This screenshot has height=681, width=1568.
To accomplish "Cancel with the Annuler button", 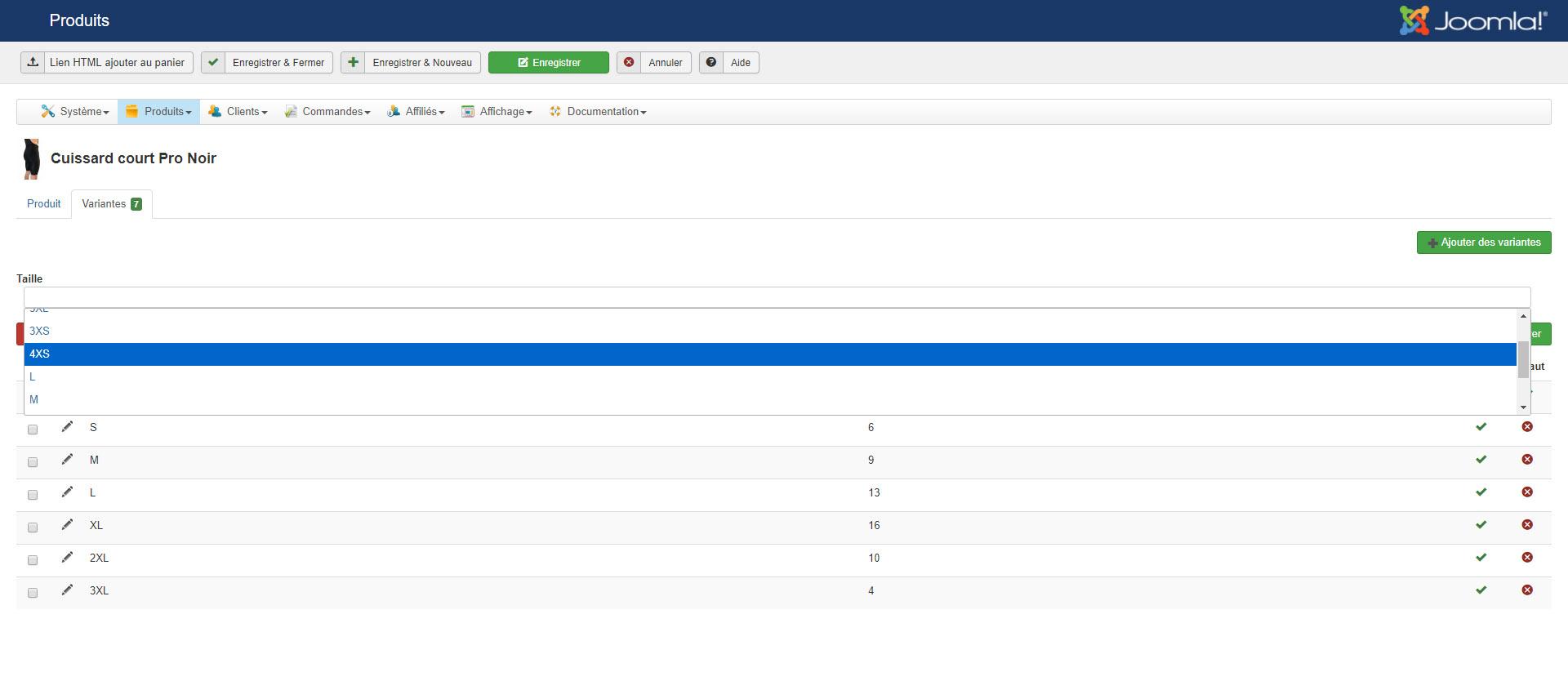I will pyautogui.click(x=654, y=63).
